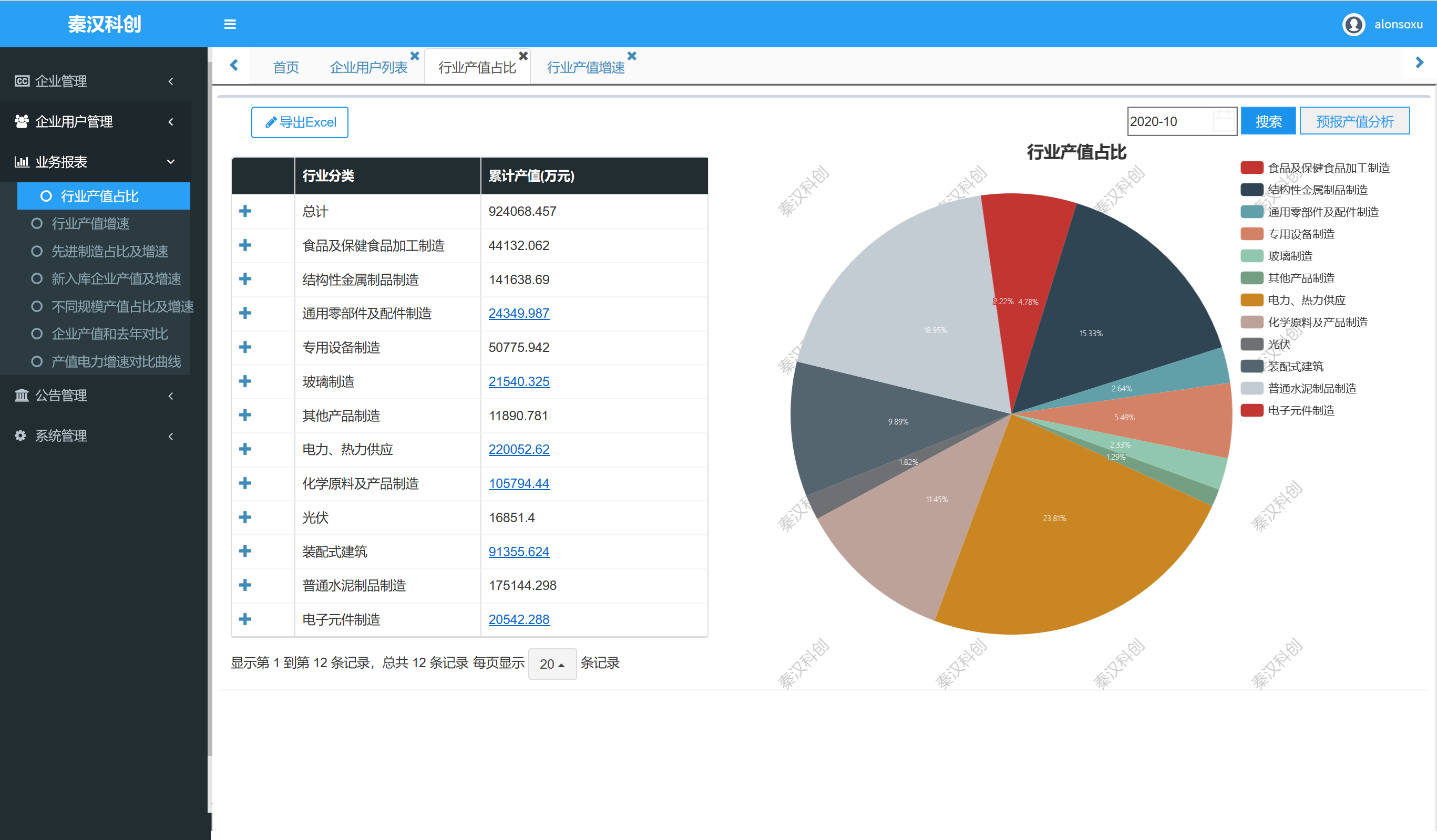Expand the 企业用户管理 menu chevron
Viewport: 1437px width, 840px height.
170,122
